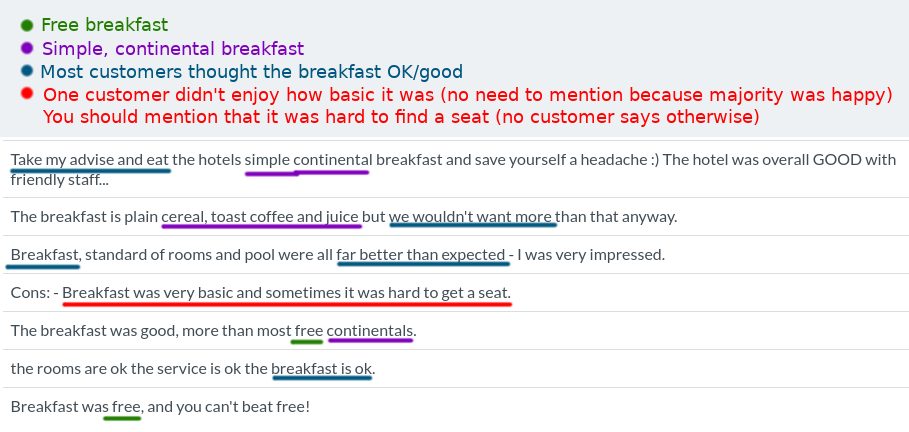Image resolution: width=909 pixels, height=432 pixels.
Task: Click the purple bullet beside Simple, continental breakfast
Action: coord(27,48)
